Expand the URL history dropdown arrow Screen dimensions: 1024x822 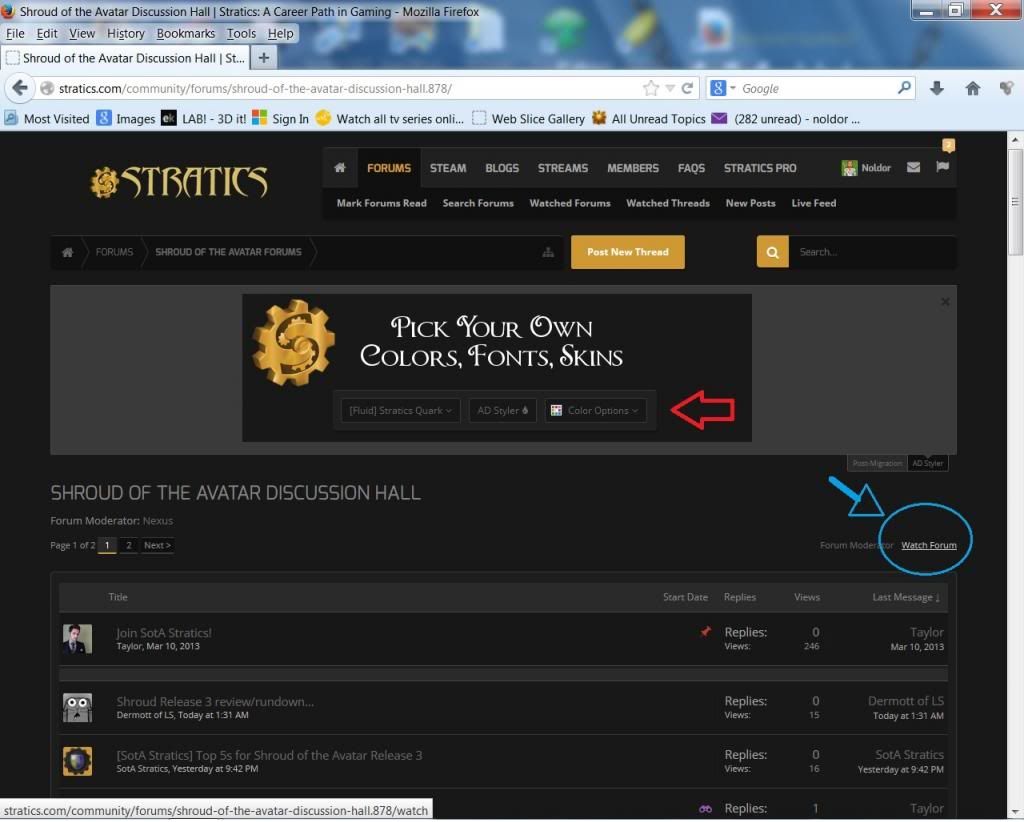pos(670,88)
